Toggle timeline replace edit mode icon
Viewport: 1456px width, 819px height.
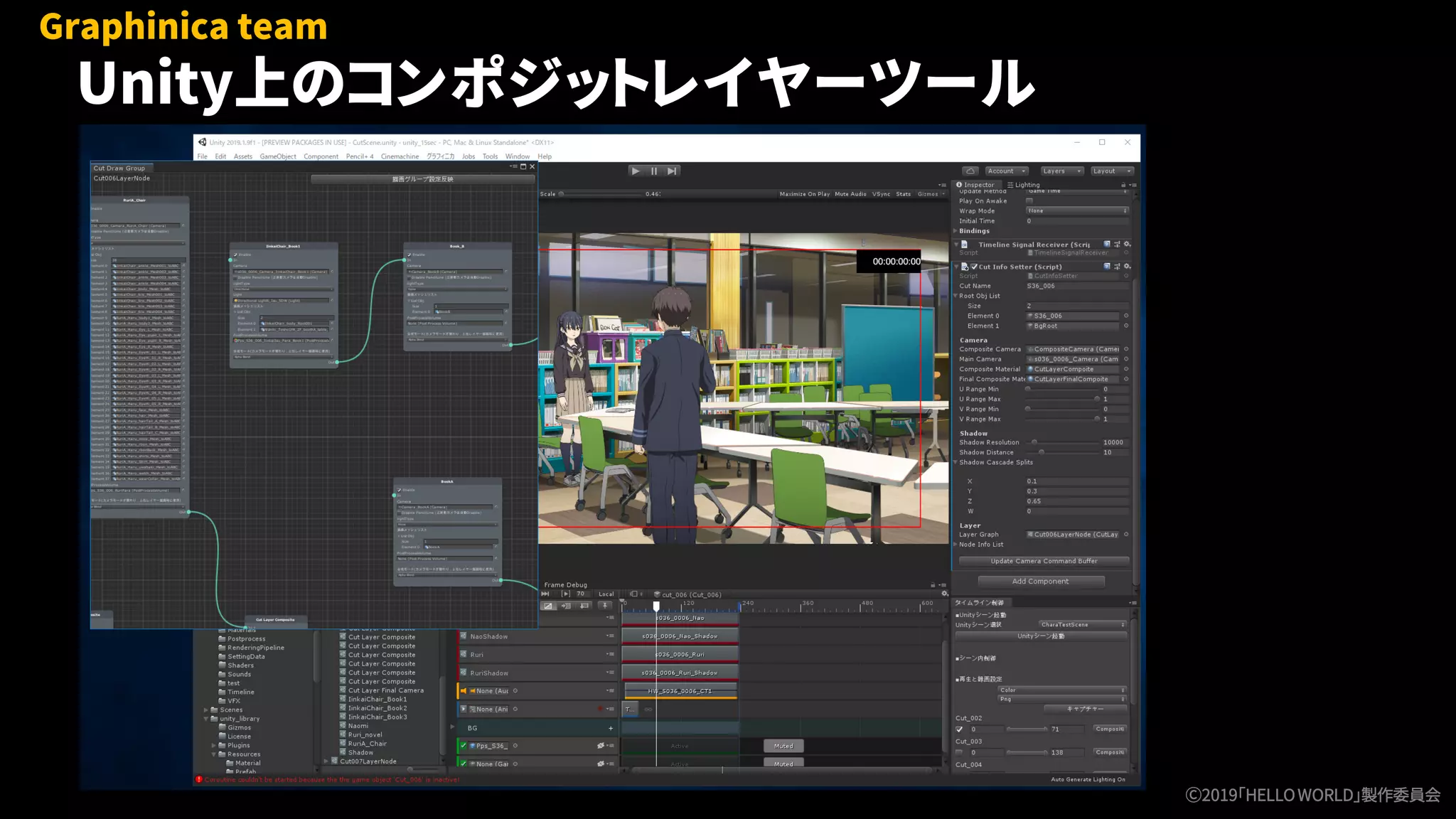[x=584, y=606]
